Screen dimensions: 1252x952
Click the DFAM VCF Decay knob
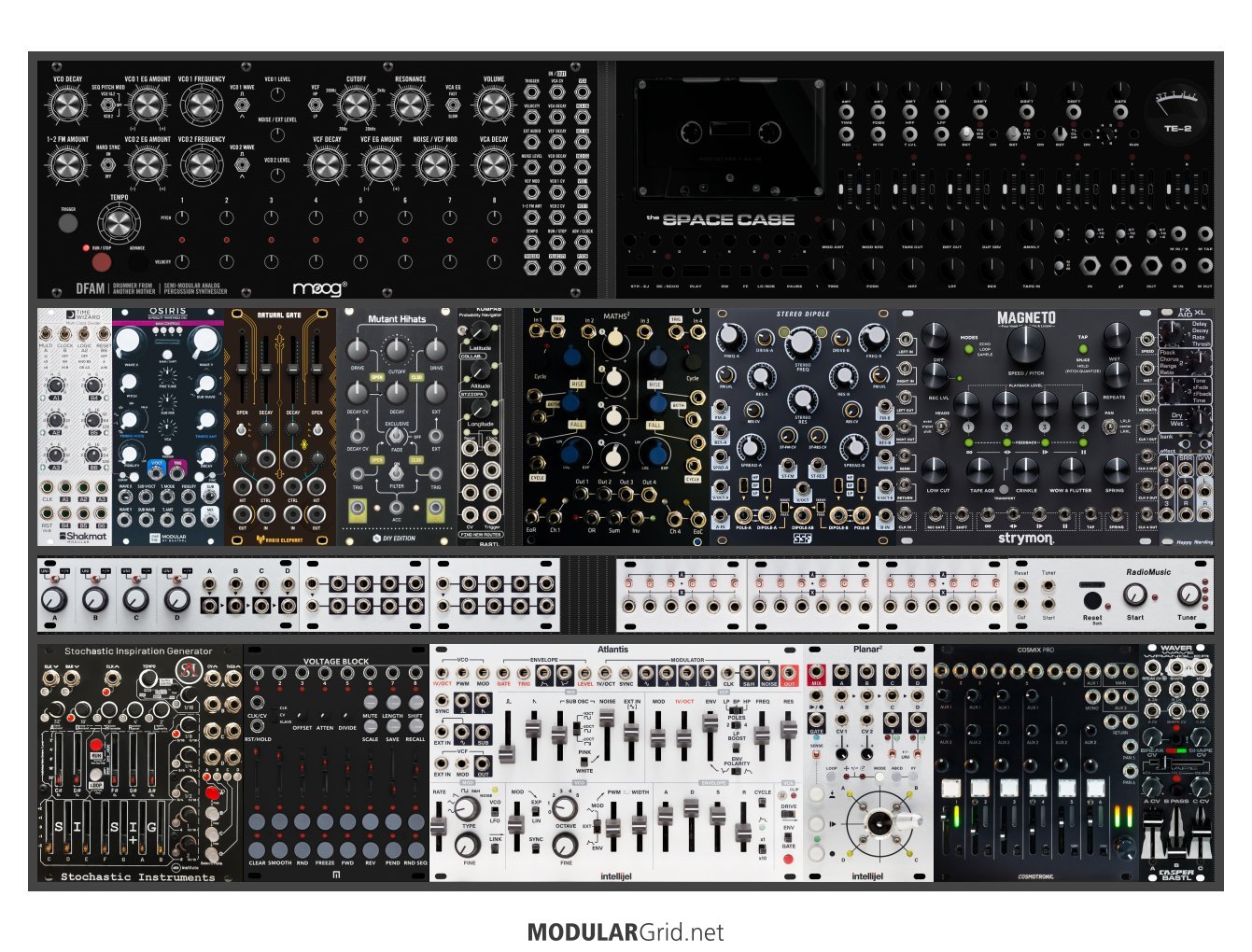click(327, 166)
